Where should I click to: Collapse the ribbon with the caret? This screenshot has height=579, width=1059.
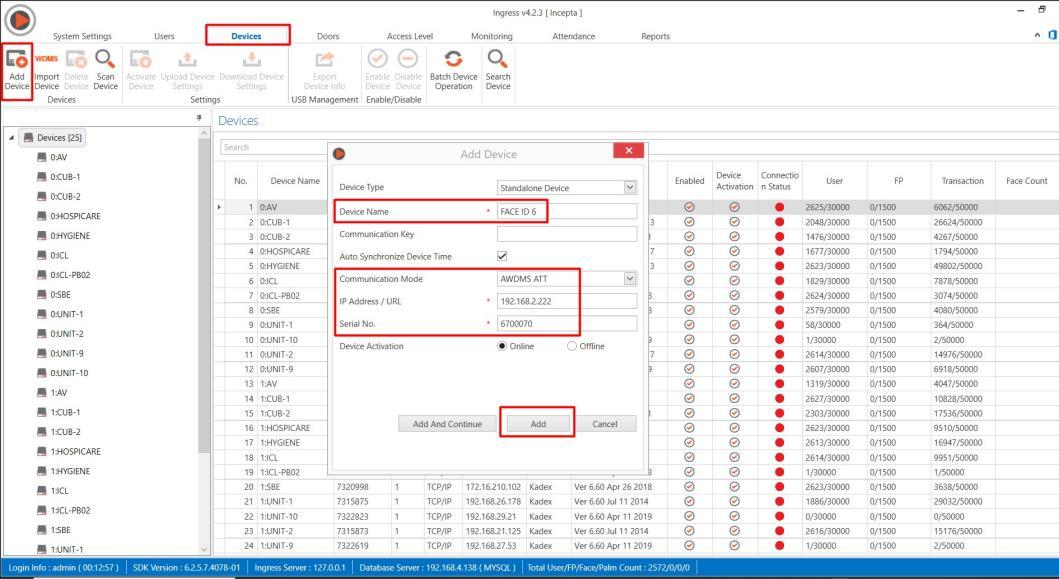click(1037, 35)
